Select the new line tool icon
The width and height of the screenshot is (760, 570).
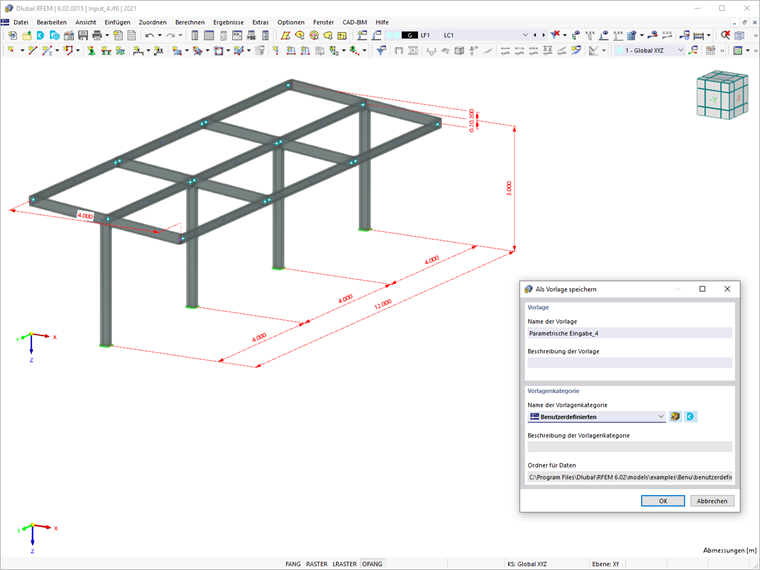point(32,50)
